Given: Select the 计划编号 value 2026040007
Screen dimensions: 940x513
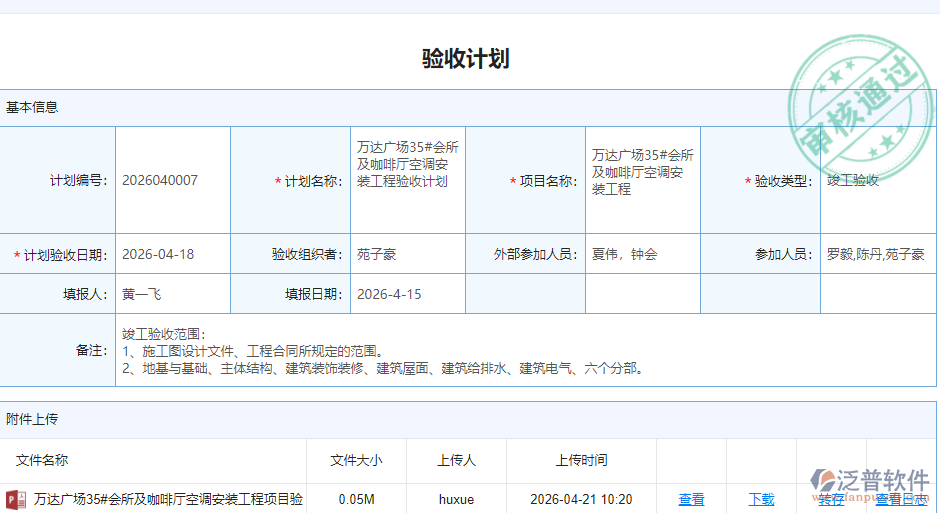Looking at the screenshot, I should [160, 180].
